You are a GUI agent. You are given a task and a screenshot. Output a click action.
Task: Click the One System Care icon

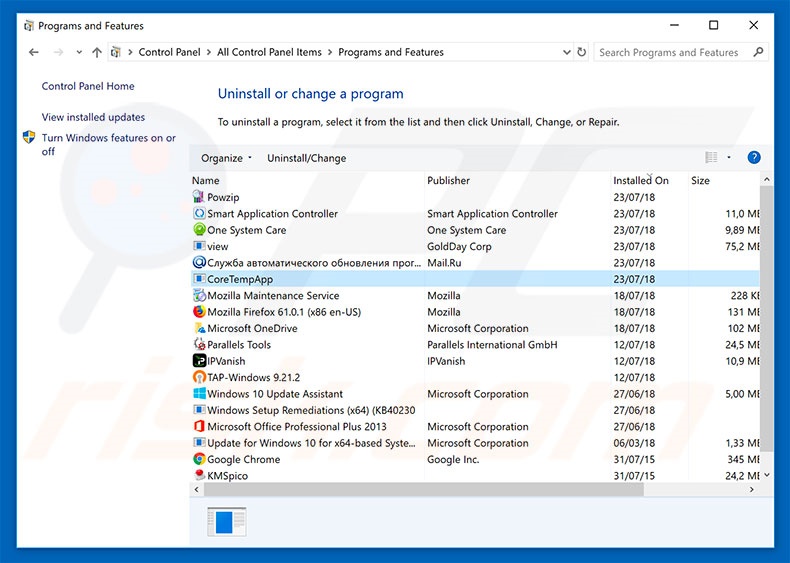(199, 230)
